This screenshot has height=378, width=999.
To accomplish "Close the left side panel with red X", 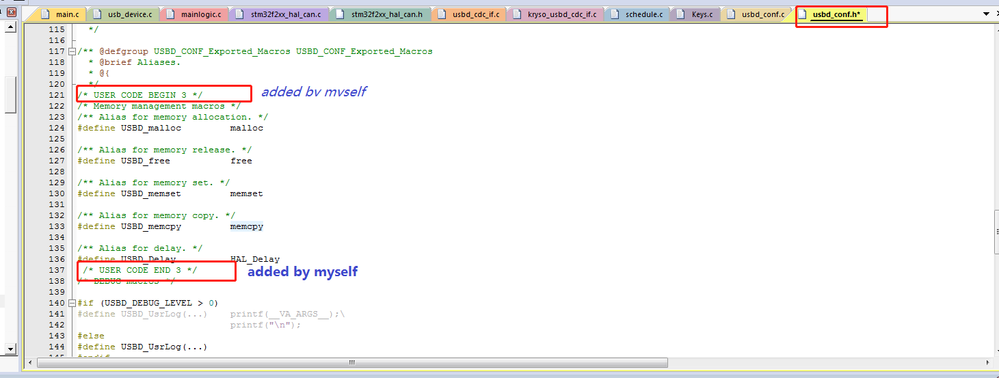I will (10, 11).
